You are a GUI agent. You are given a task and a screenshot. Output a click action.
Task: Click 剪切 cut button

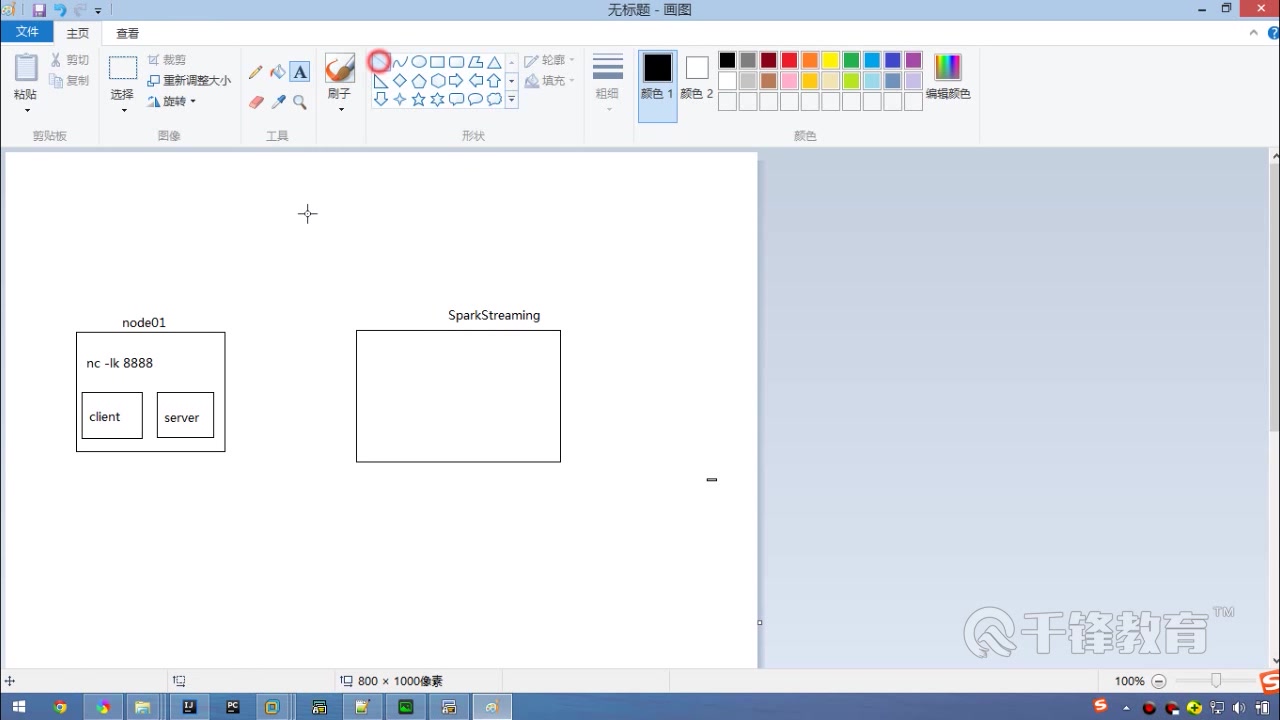(x=70, y=60)
